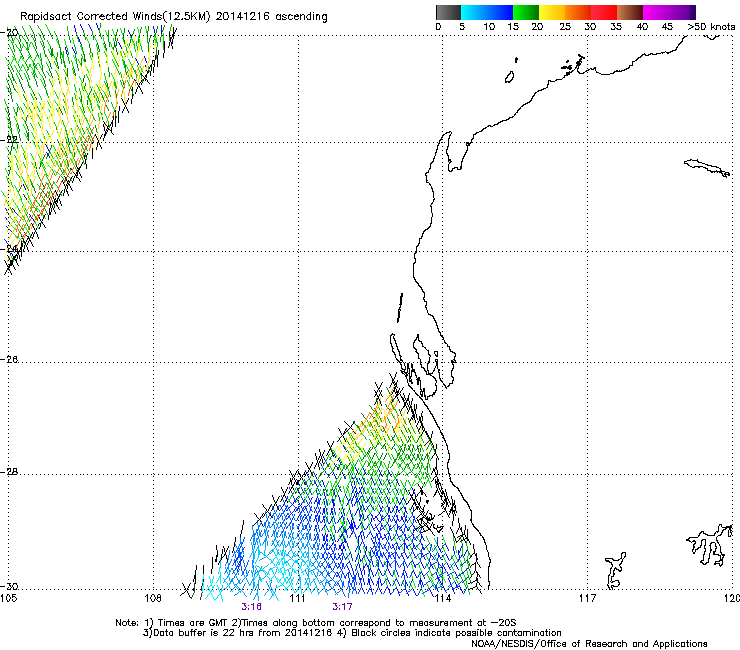This screenshot has width=740, height=650.
Task: Click the green 15-20 knots color band
Action: [526, 12]
